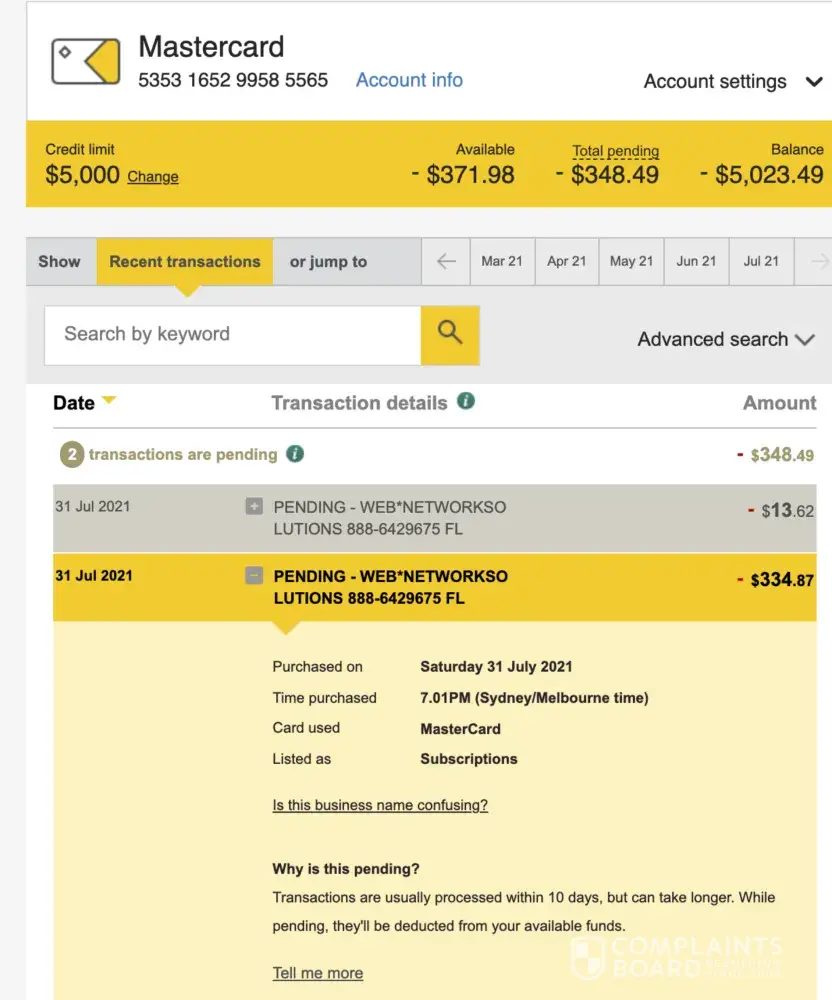Click 'Is this business name confusing?' link
This screenshot has width=832, height=1000.
tap(380, 805)
